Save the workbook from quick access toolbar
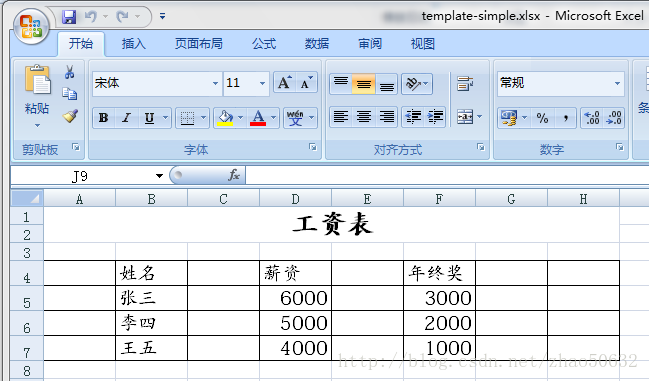 [x=69, y=17]
